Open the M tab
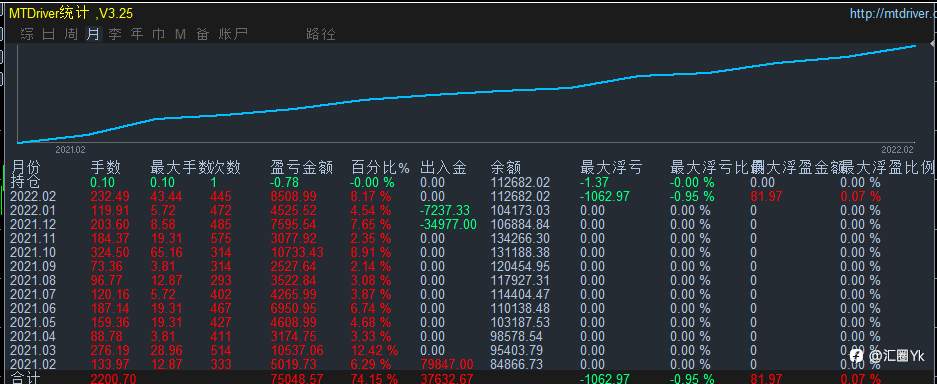The image size is (937, 384). click(x=180, y=35)
